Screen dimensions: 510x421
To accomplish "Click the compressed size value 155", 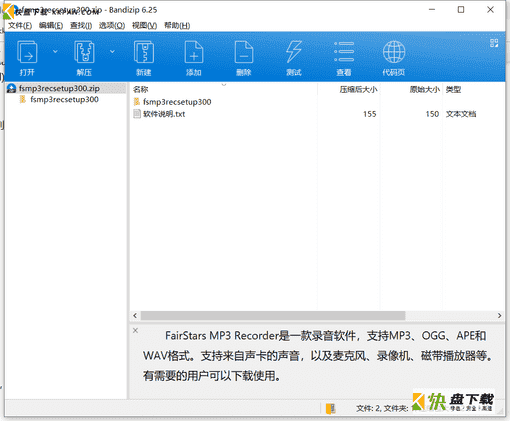I will pyautogui.click(x=370, y=114).
